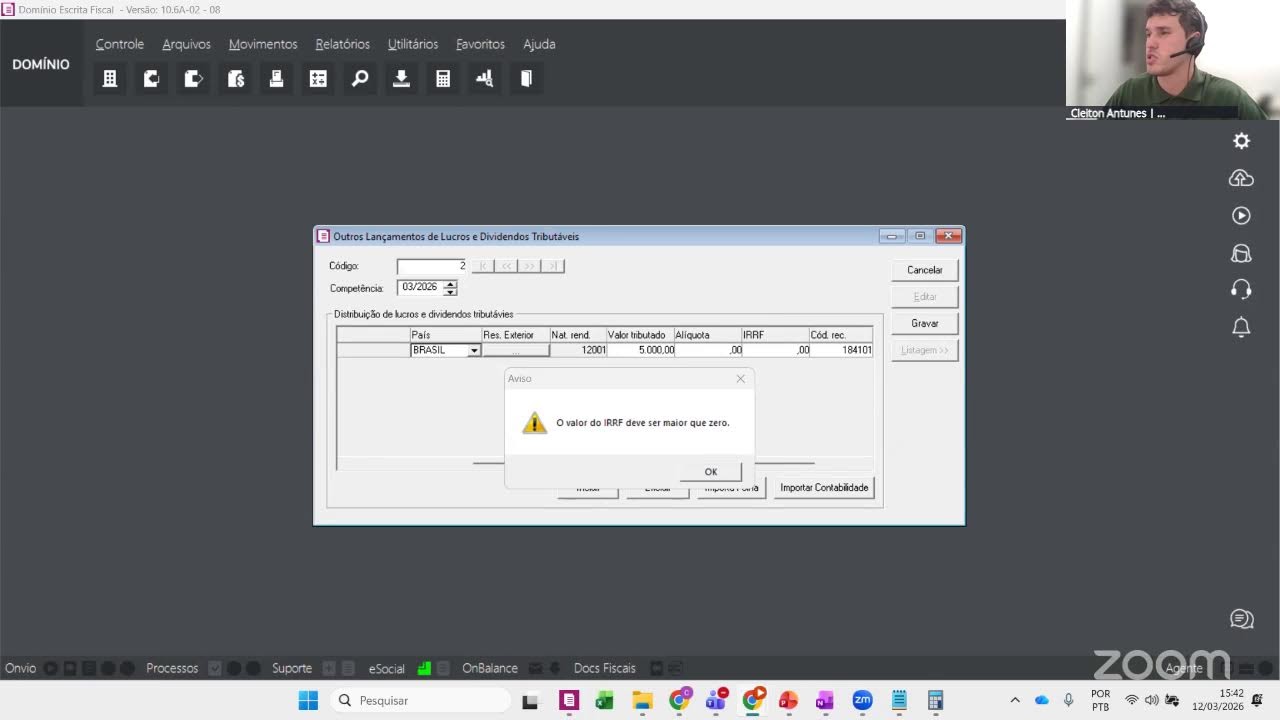Click the Res. Exterior ellipsis button
The height and width of the screenshot is (720, 1280).
click(515, 350)
